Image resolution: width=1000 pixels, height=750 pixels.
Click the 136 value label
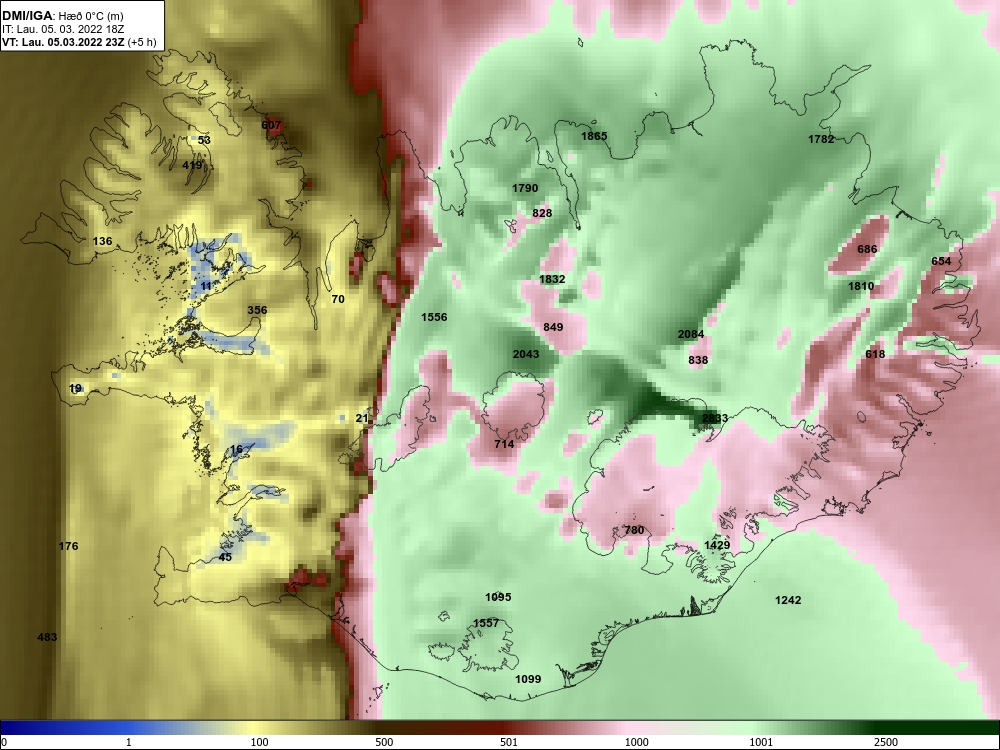102,241
